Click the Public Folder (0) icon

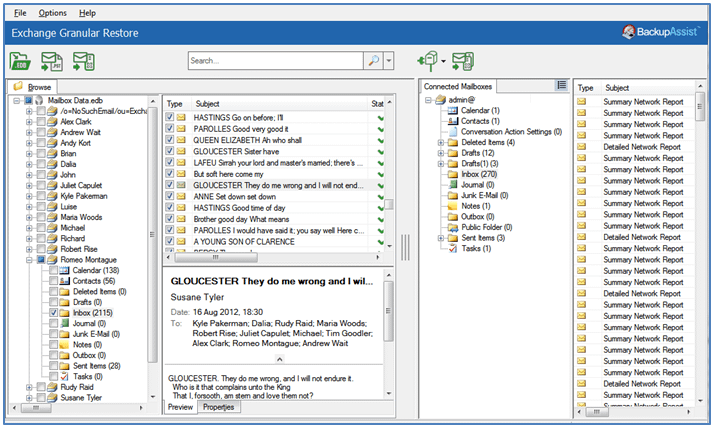click(x=453, y=227)
